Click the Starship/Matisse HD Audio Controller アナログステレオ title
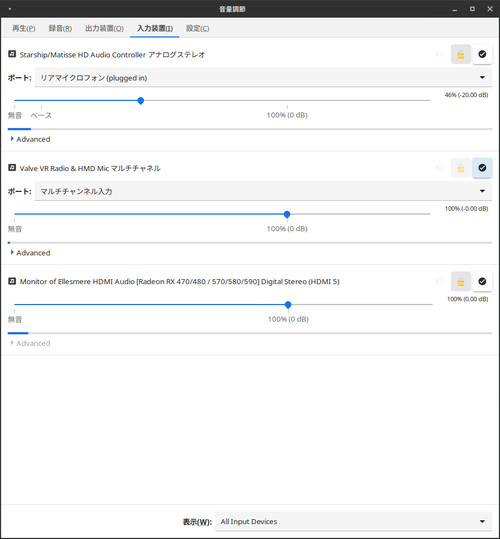This screenshot has width=500, height=539. tap(112, 55)
